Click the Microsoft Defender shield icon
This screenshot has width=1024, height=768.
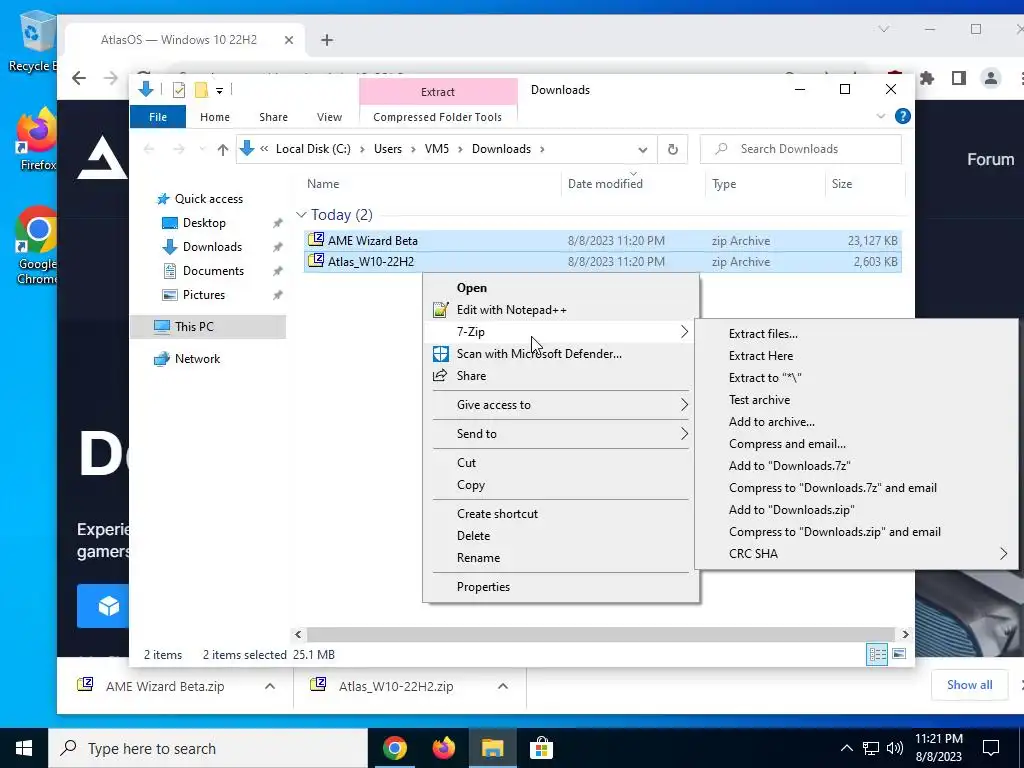click(441, 354)
